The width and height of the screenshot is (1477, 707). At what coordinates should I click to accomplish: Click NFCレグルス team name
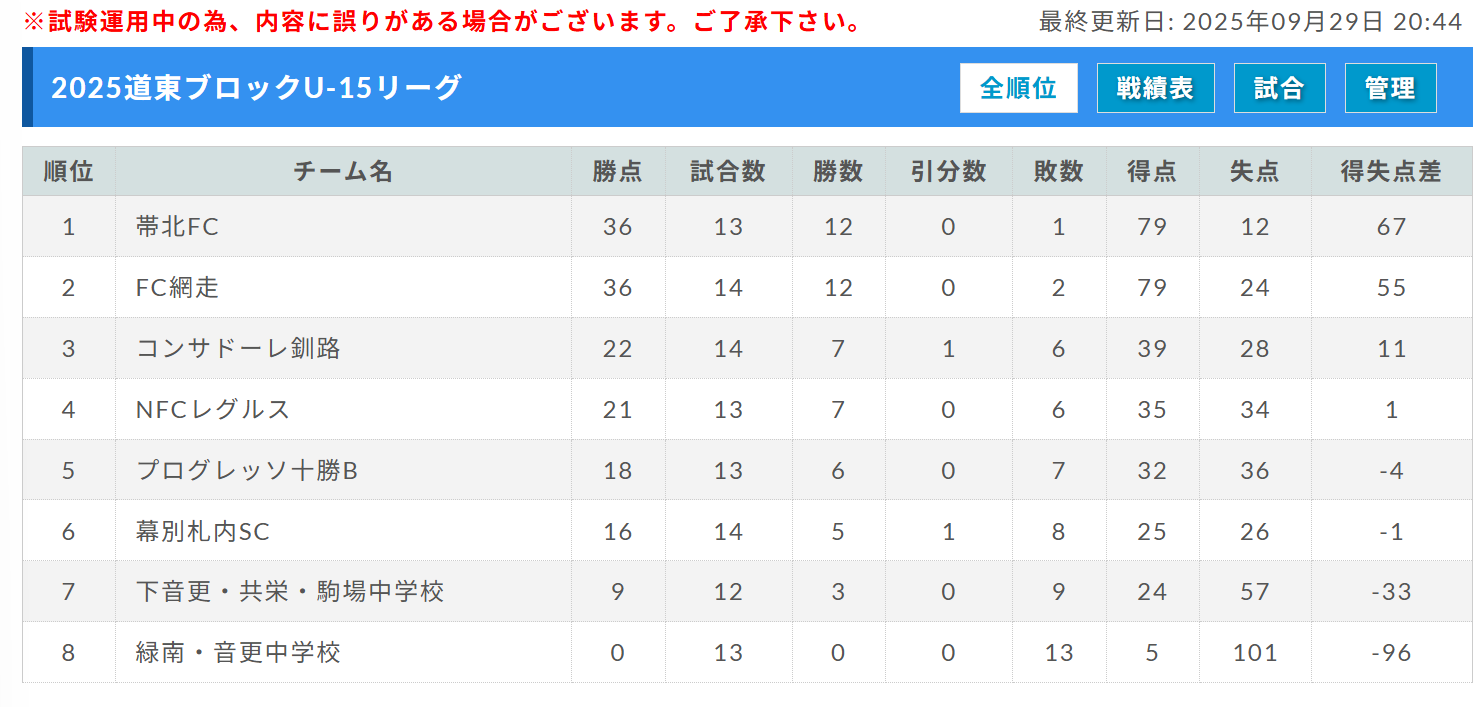[x=213, y=410]
